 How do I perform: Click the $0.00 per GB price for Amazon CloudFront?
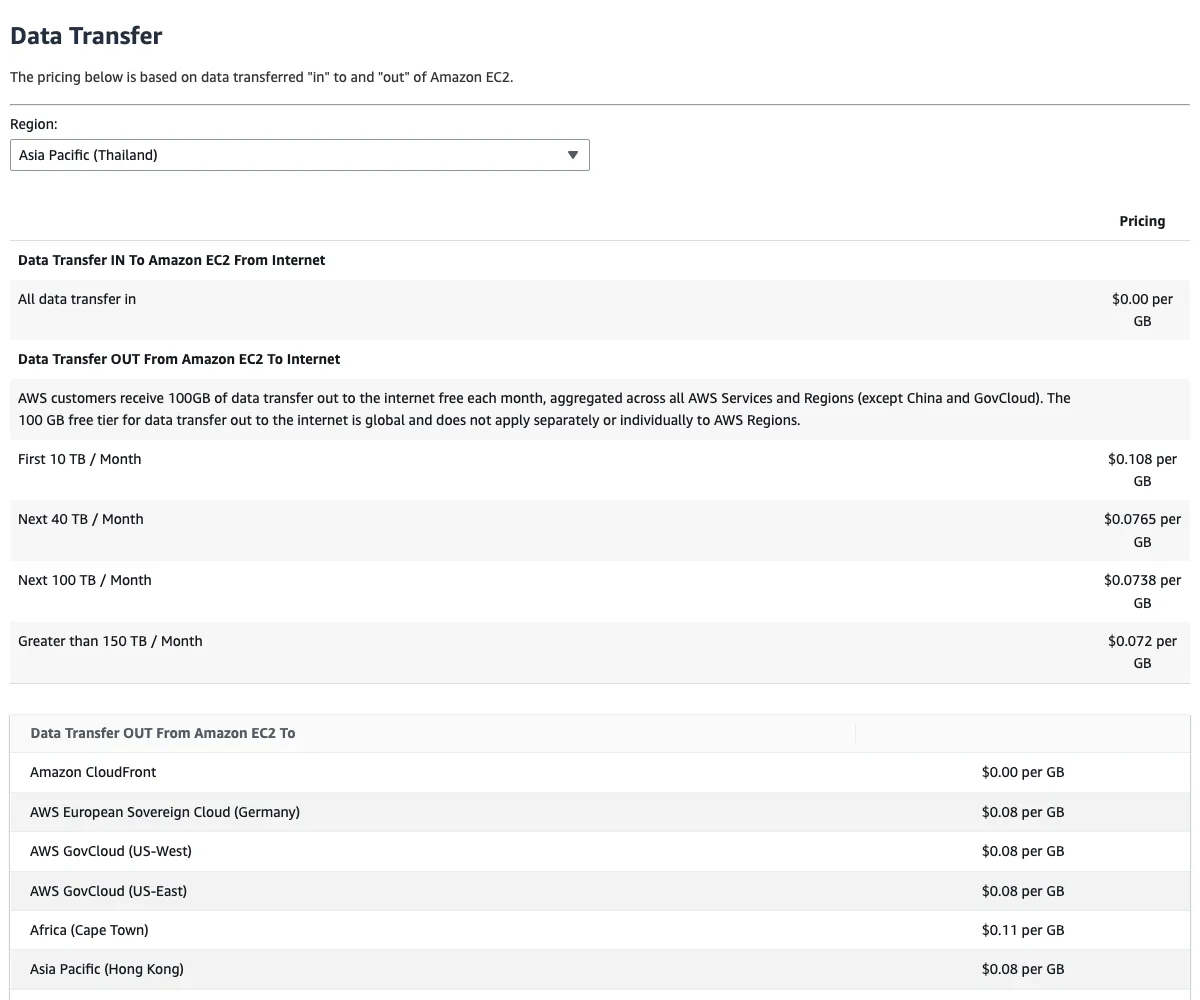point(1023,772)
